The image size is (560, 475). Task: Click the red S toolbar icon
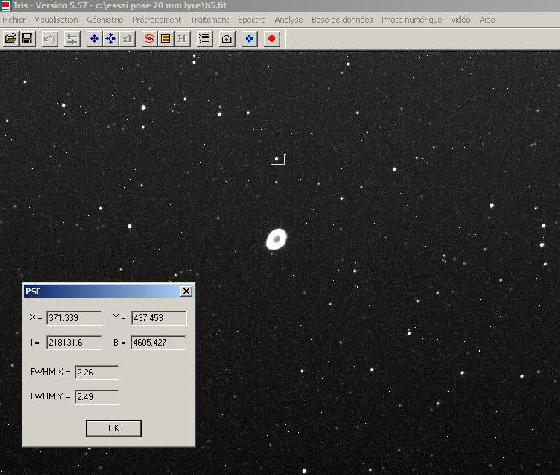pos(149,39)
